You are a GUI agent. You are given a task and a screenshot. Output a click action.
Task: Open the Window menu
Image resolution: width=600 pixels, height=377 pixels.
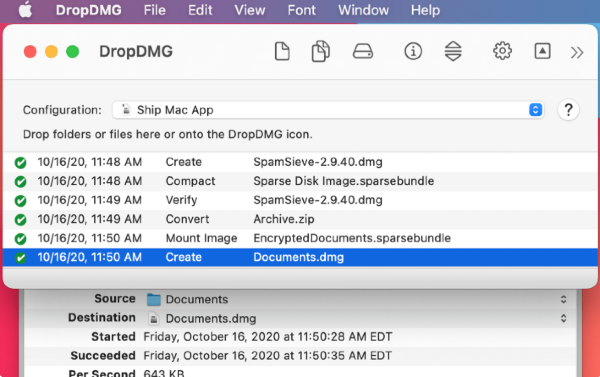[363, 10]
